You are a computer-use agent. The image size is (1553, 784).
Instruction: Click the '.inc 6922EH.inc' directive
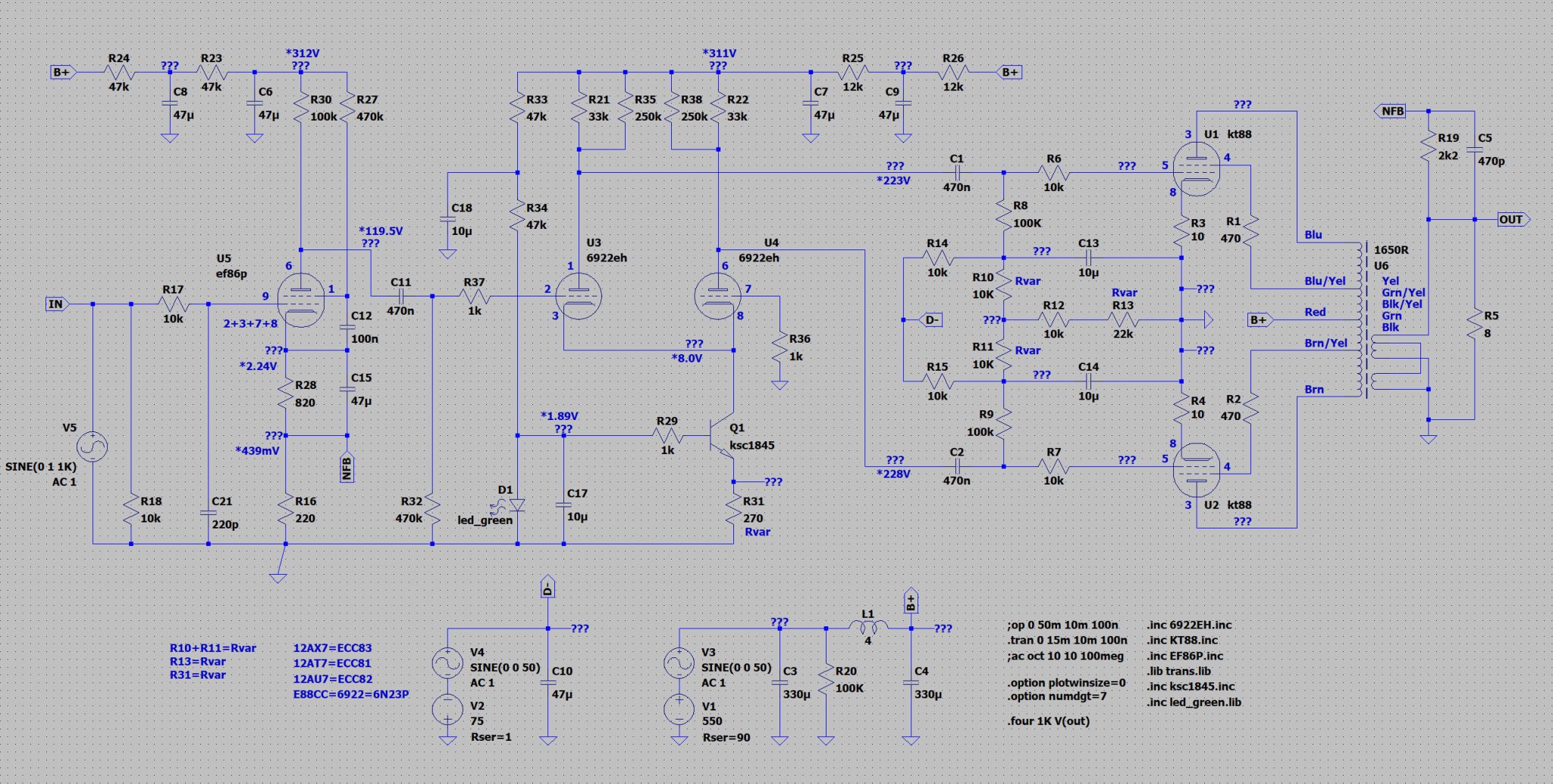[1189, 625]
